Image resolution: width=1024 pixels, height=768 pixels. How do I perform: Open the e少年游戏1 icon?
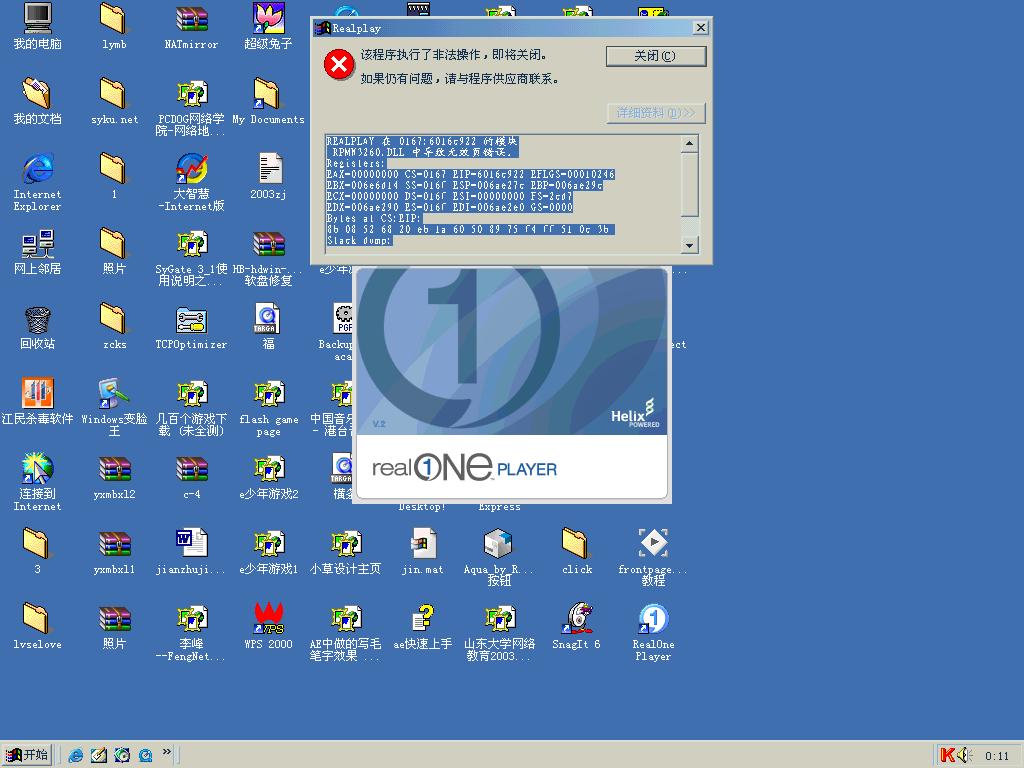click(x=268, y=543)
